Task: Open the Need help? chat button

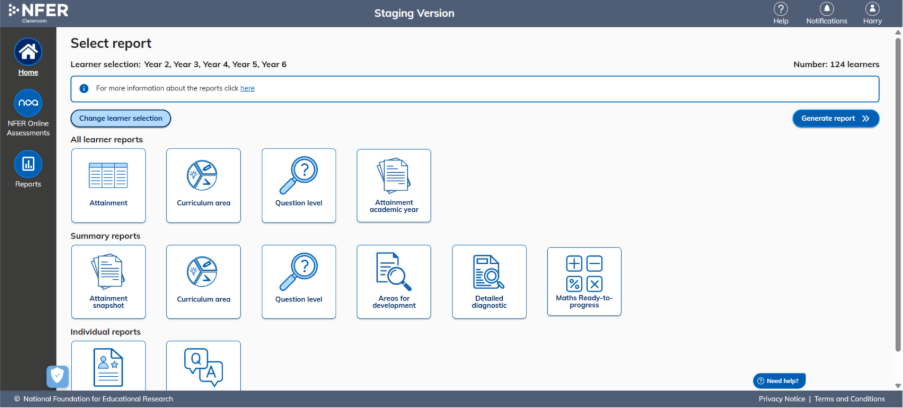Action: click(779, 381)
